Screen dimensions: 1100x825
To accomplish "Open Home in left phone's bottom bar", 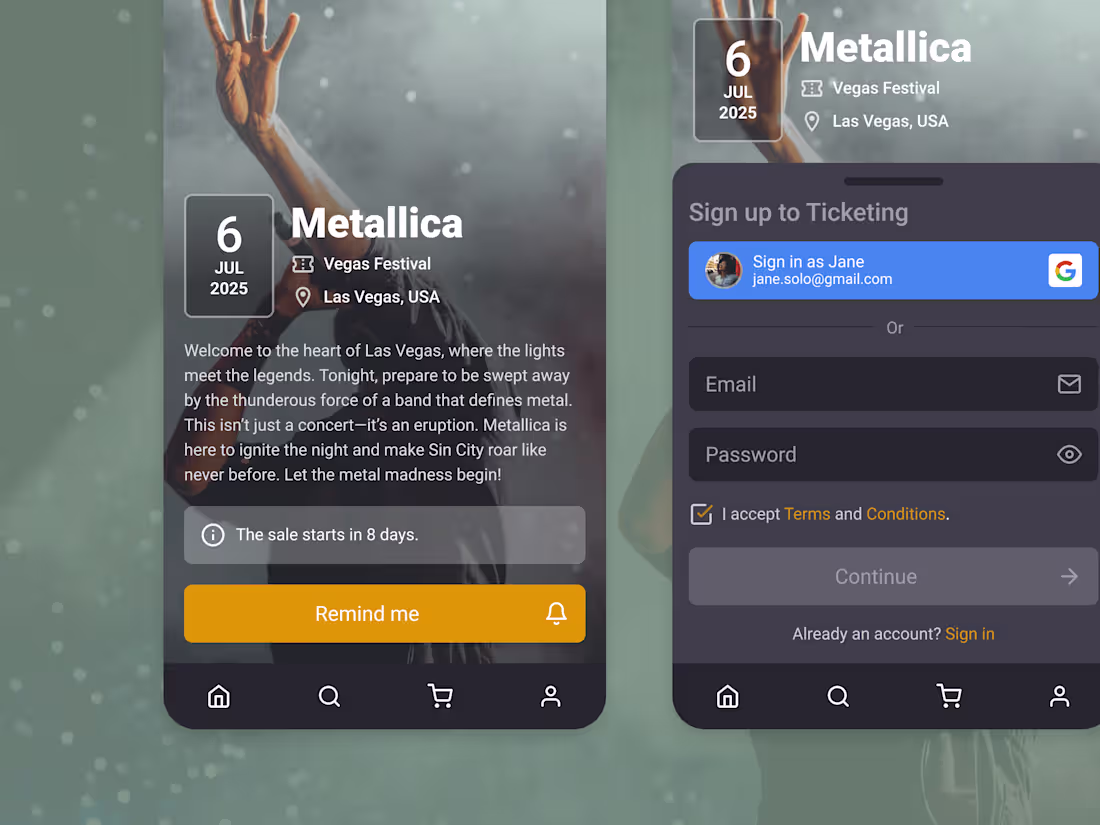I will click(219, 696).
